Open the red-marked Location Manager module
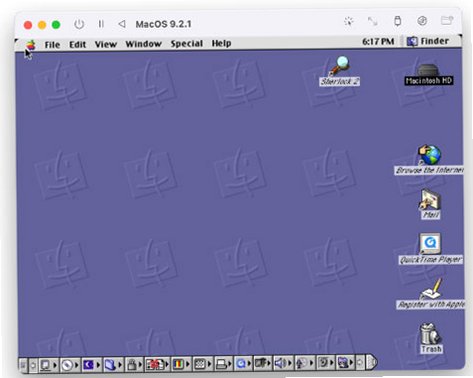Viewport: 473px width, 378px height. pyautogui.click(x=158, y=364)
